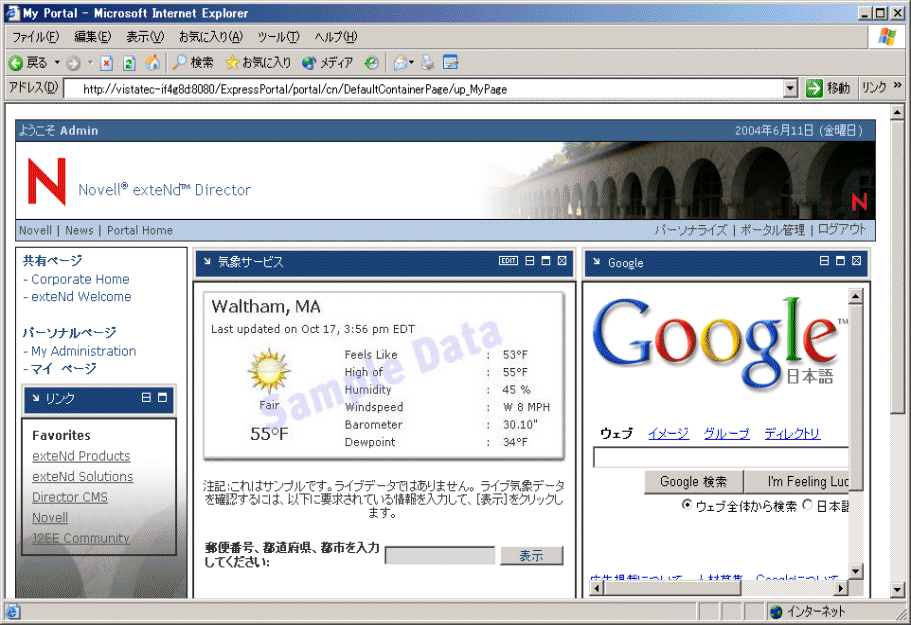Viewport: 911px width, 625px height.
Task: Open the ヘルプ(H) menu
Action: click(336, 37)
